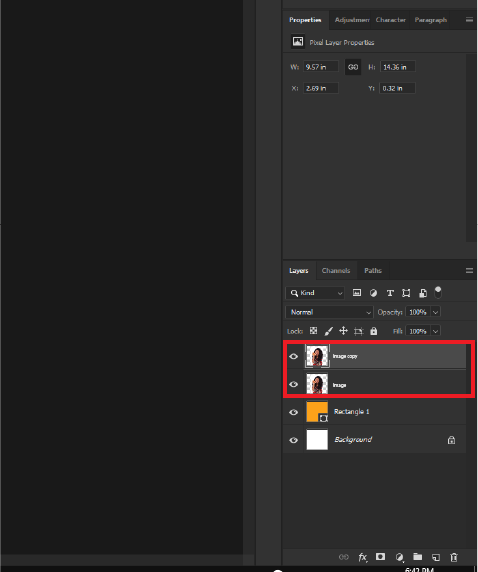Click the W width input field
Image resolution: width=478 pixels, height=572 pixels.
[320, 67]
